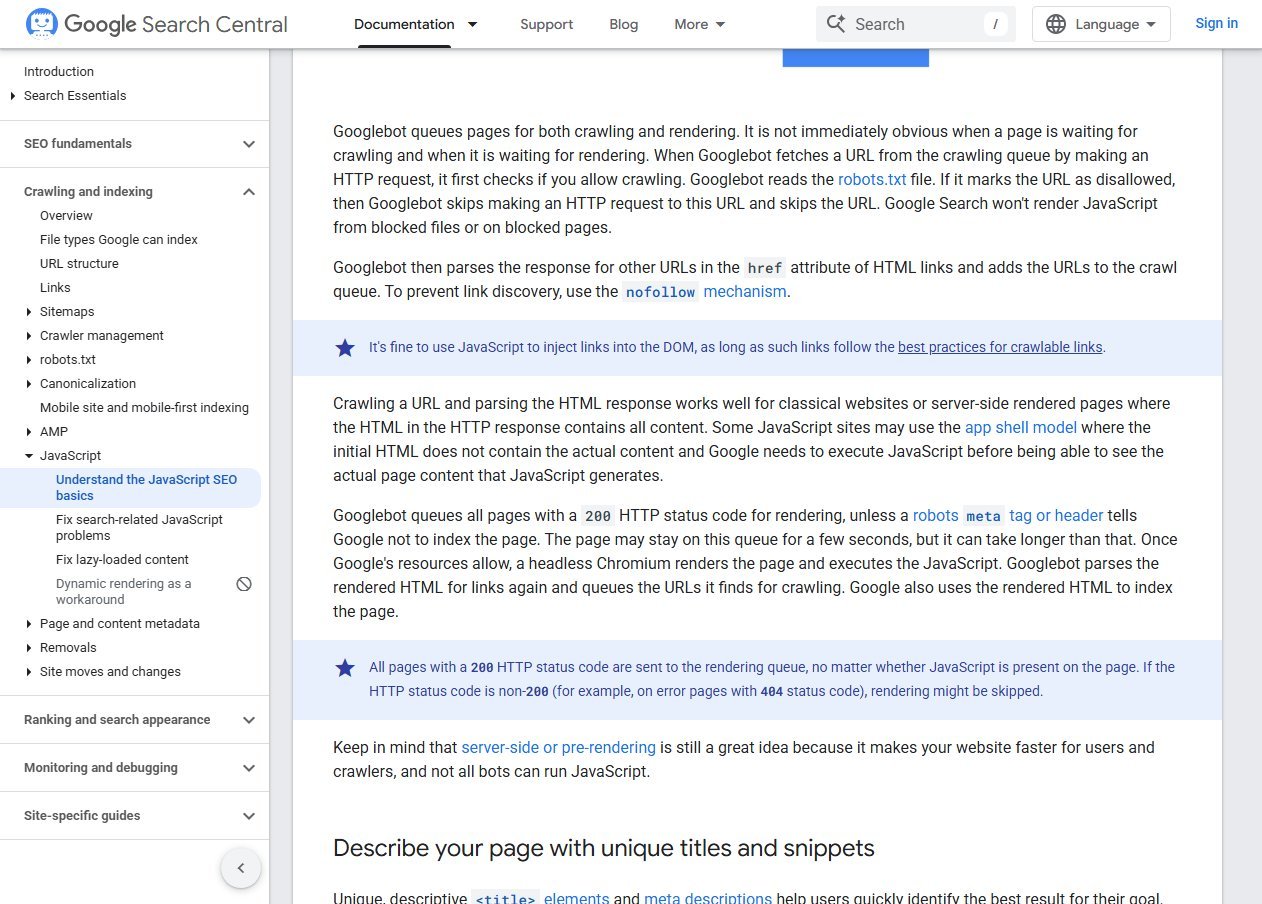Open Fix lazy-loaded content
This screenshot has height=904, width=1262.
coord(122,560)
